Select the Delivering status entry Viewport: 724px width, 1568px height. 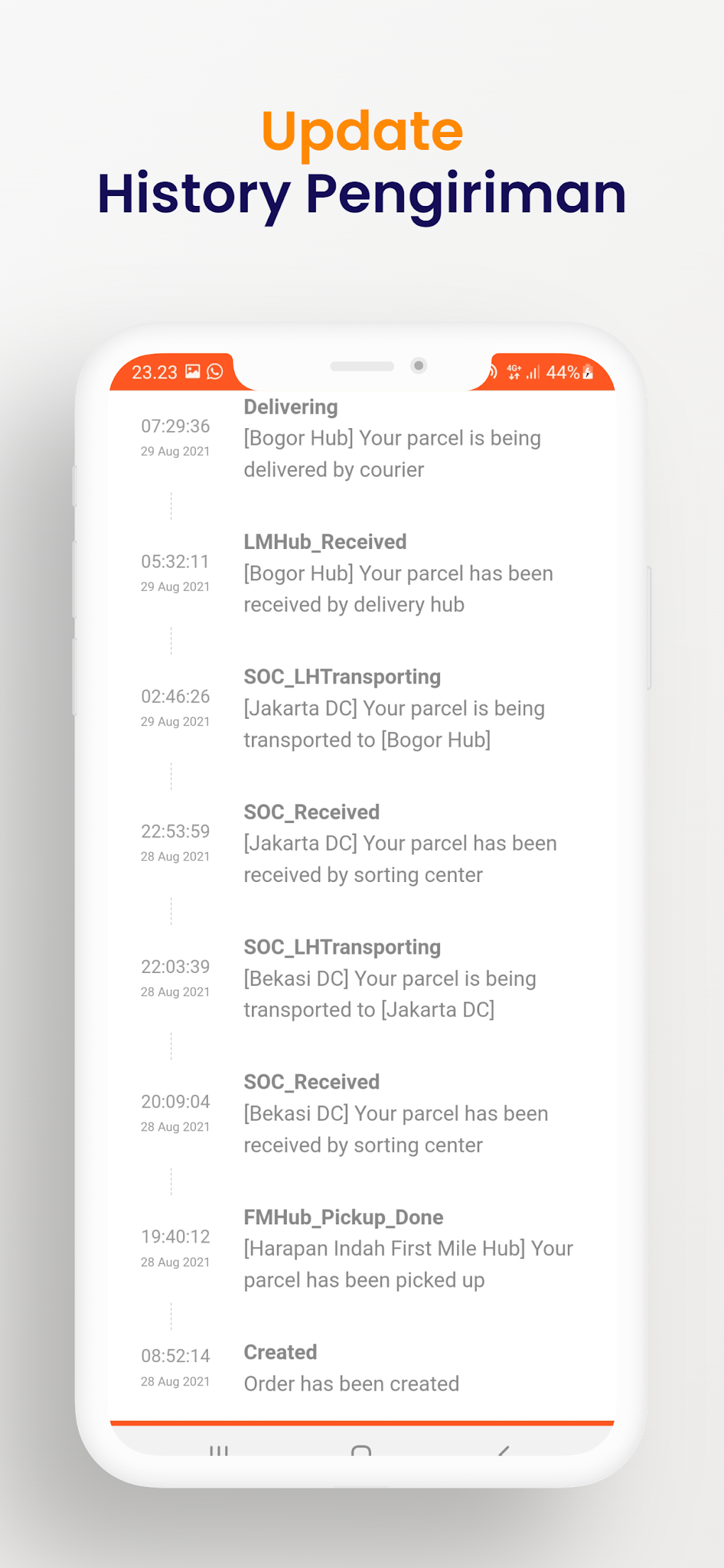392,438
